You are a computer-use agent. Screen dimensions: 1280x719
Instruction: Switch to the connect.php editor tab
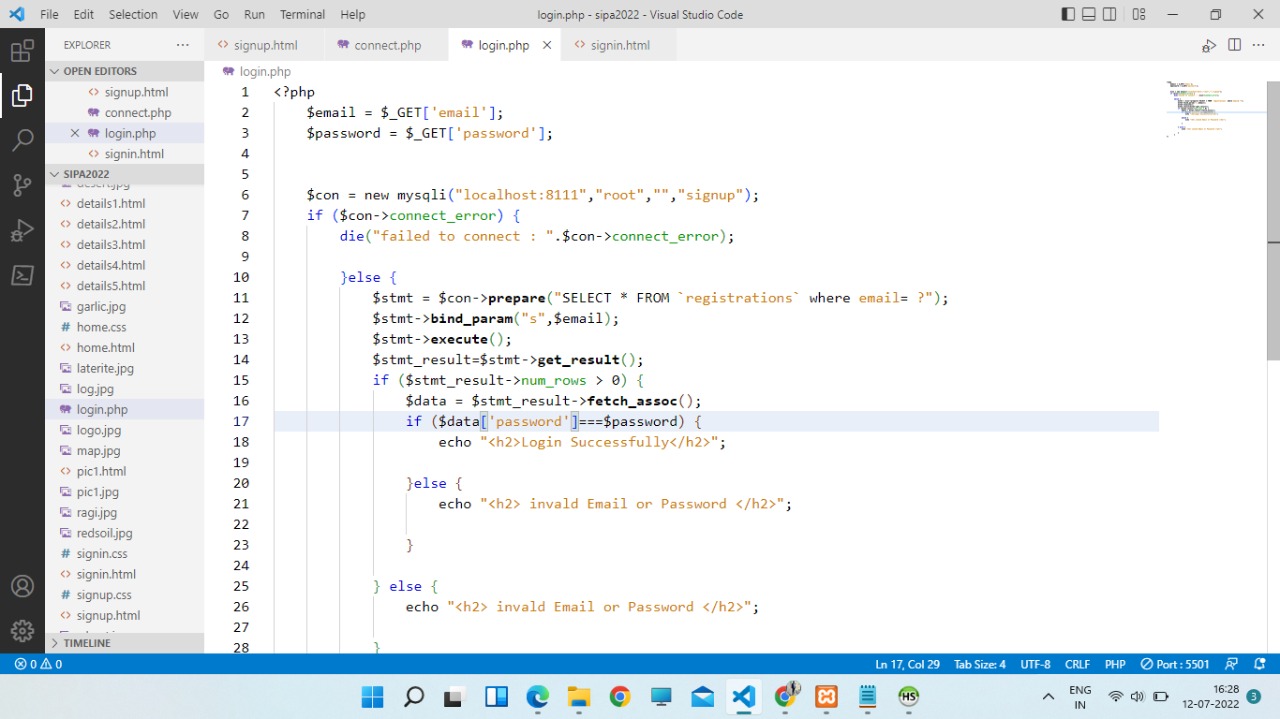(387, 45)
